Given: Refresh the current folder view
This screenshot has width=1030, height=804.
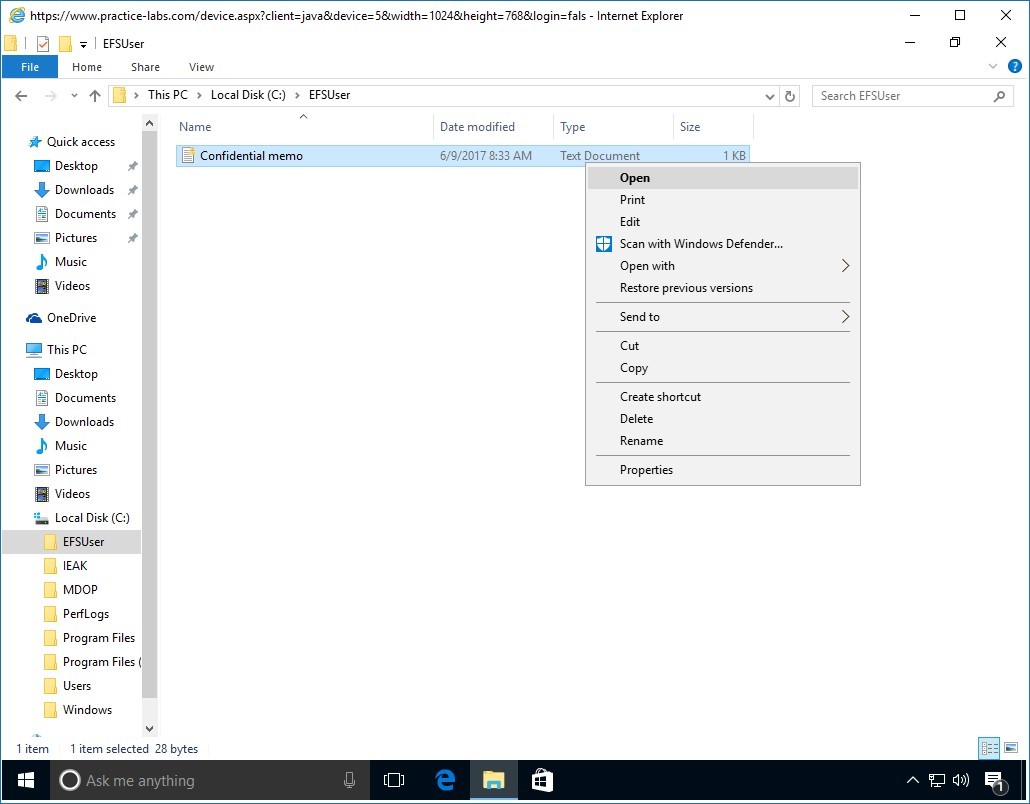Looking at the screenshot, I should coord(789,96).
